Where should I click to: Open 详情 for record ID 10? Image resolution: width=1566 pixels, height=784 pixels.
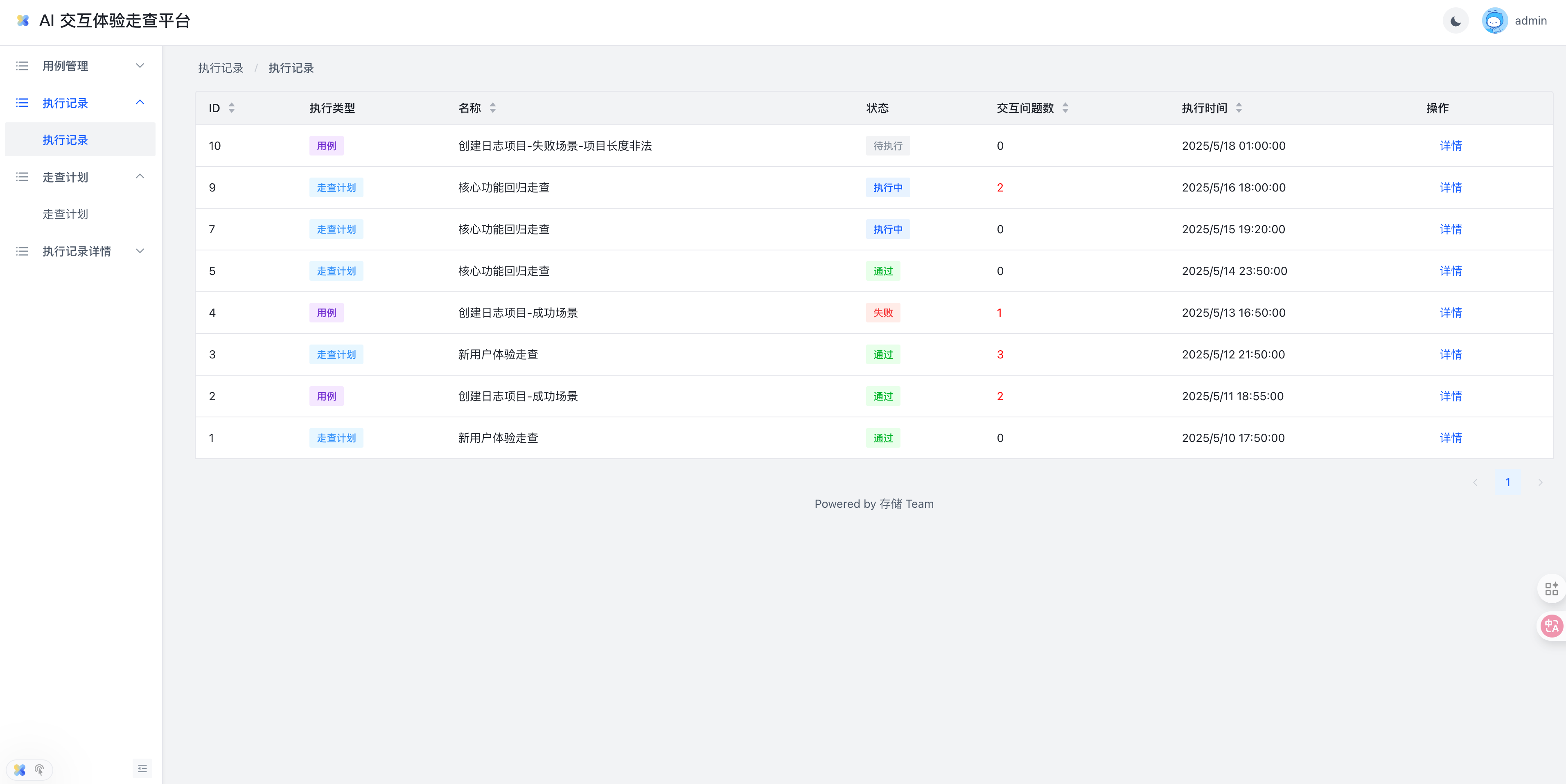tap(1451, 146)
